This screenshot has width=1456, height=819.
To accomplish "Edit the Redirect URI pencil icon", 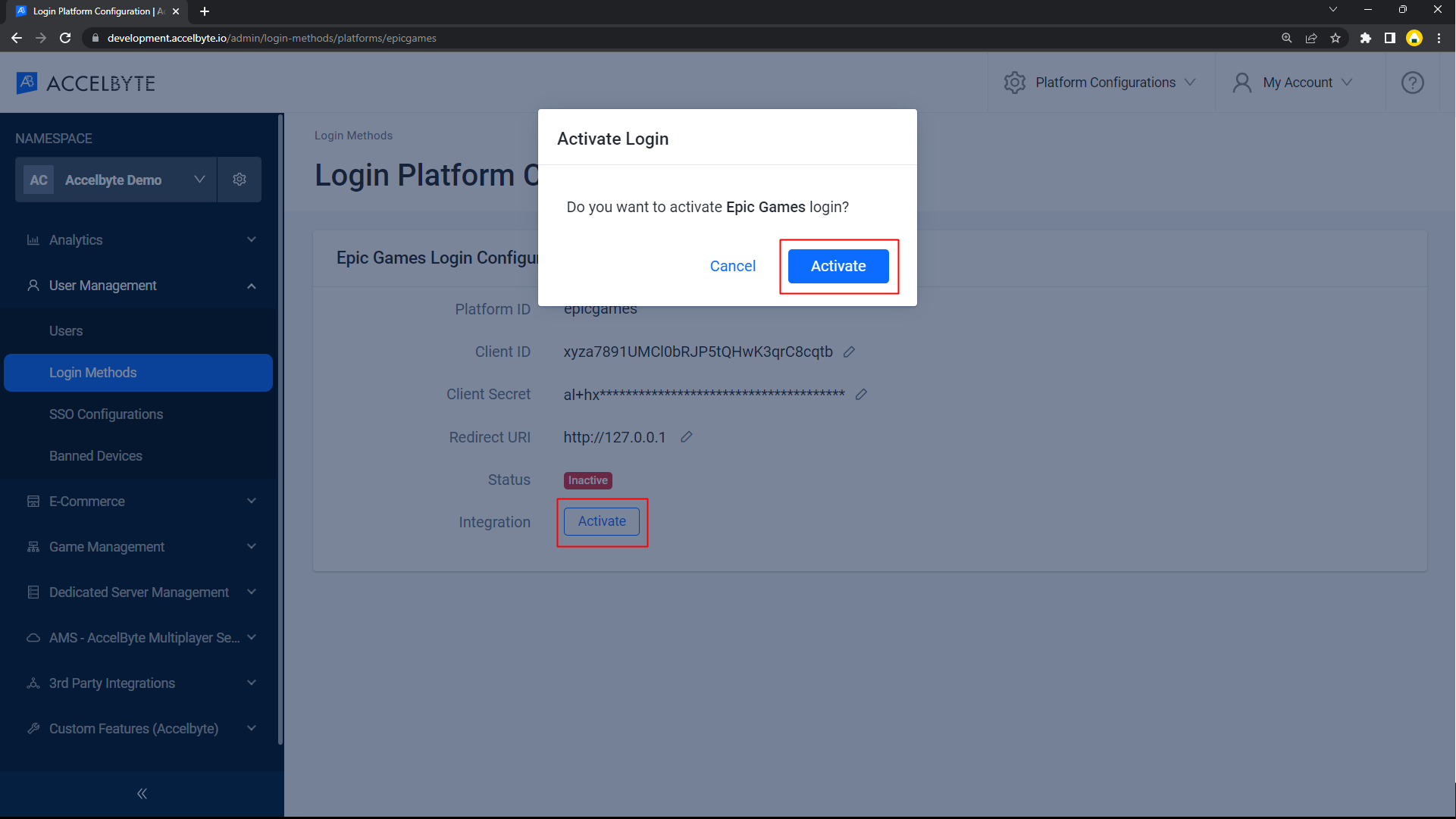I will click(686, 437).
